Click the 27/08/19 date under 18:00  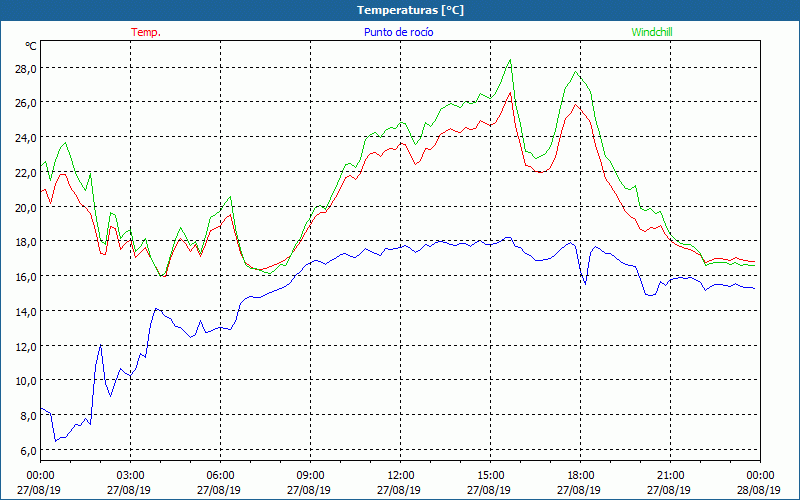[x=579, y=490]
